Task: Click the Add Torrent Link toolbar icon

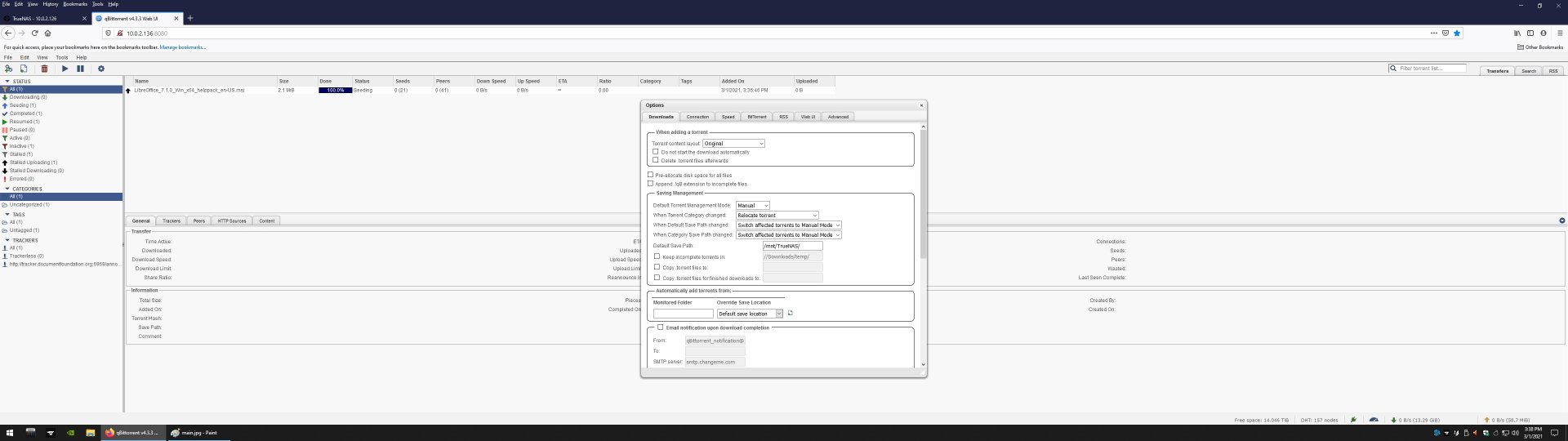Action: tap(9, 69)
